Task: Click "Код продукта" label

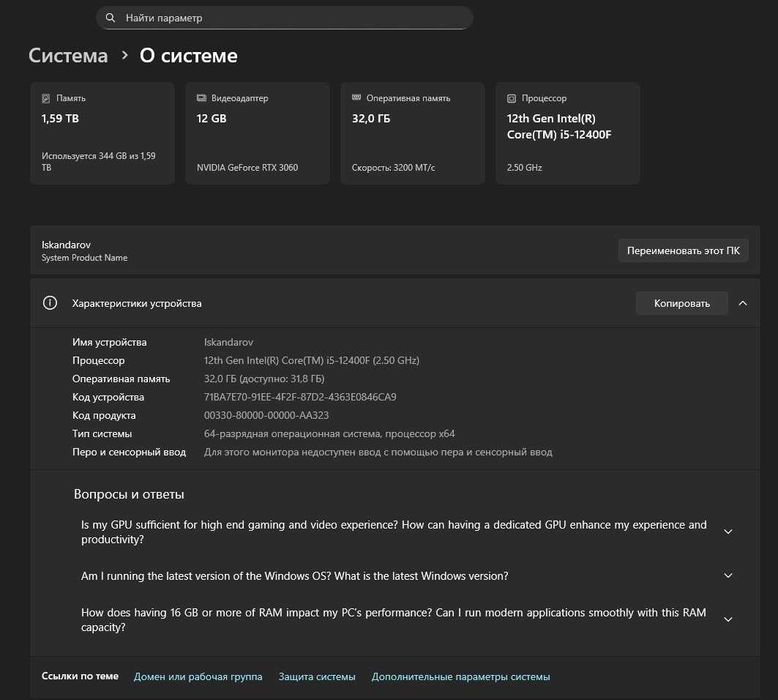Action: coord(104,415)
